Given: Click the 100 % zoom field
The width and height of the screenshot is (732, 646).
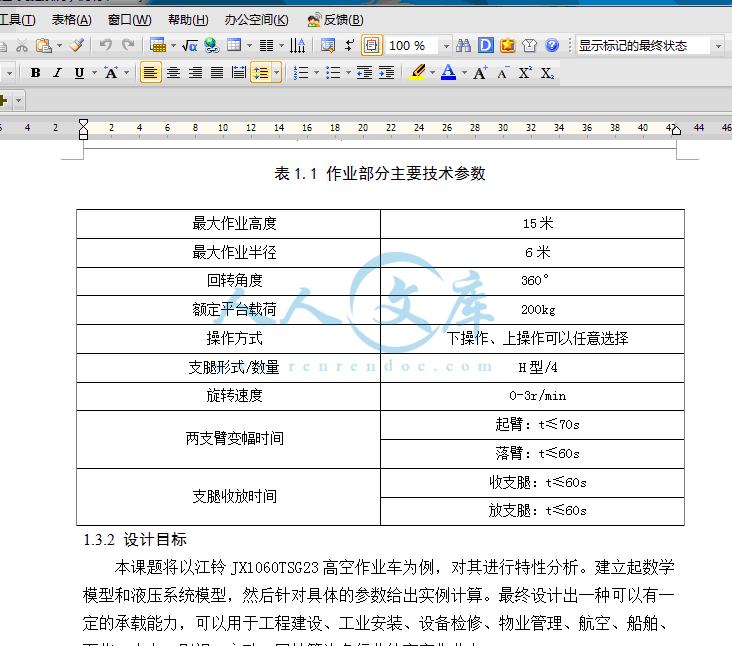Looking at the screenshot, I should [412, 46].
